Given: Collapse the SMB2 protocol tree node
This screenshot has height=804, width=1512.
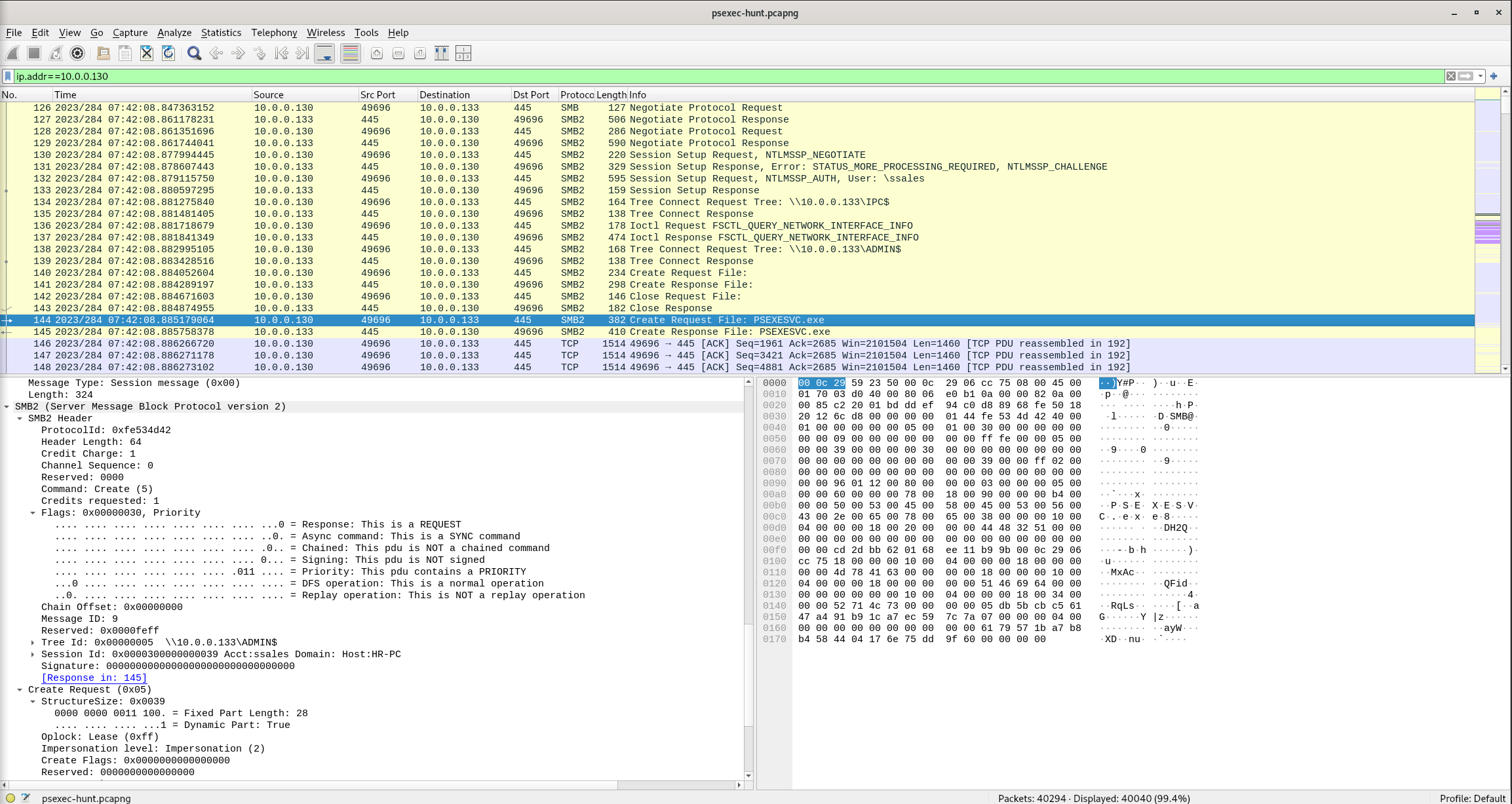Looking at the screenshot, I should (x=7, y=407).
